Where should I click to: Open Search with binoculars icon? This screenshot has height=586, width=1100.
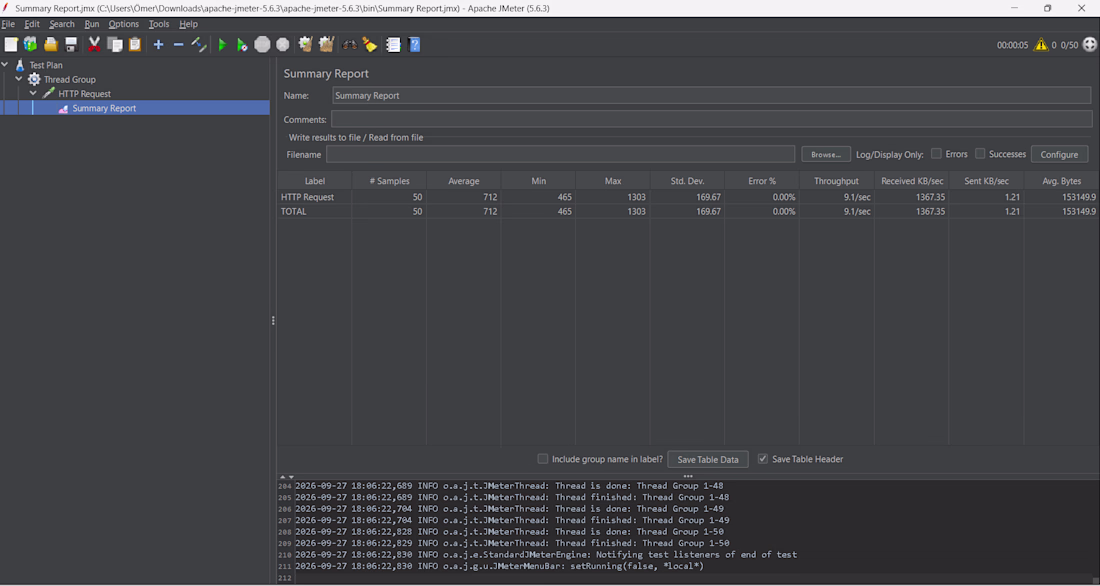point(349,45)
